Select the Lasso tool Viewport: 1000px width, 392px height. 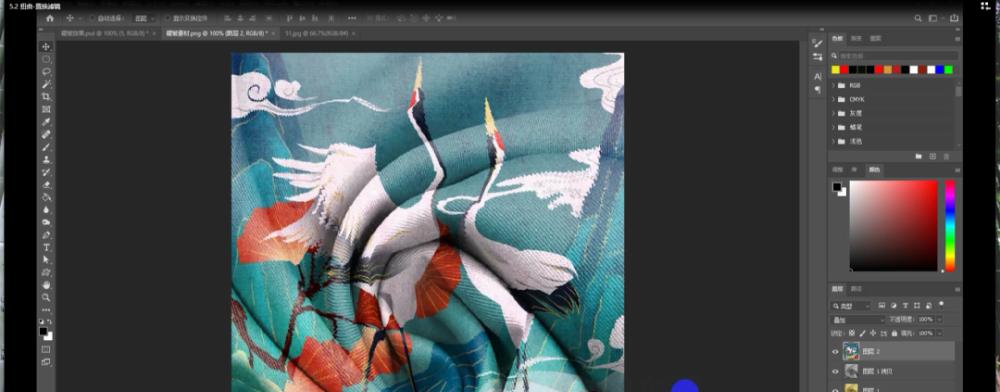pyautogui.click(x=46, y=71)
